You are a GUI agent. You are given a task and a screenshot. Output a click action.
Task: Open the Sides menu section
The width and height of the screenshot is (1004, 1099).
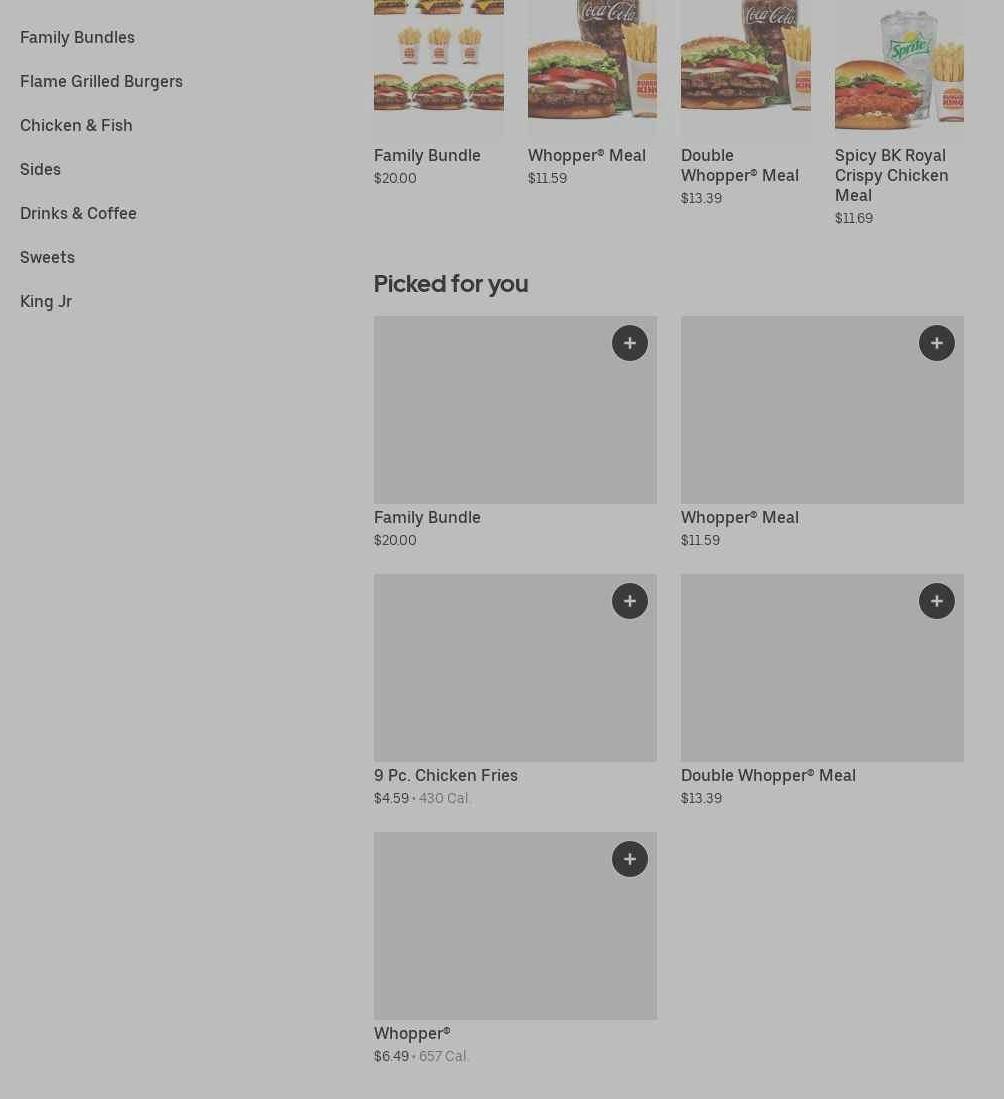[40, 169]
